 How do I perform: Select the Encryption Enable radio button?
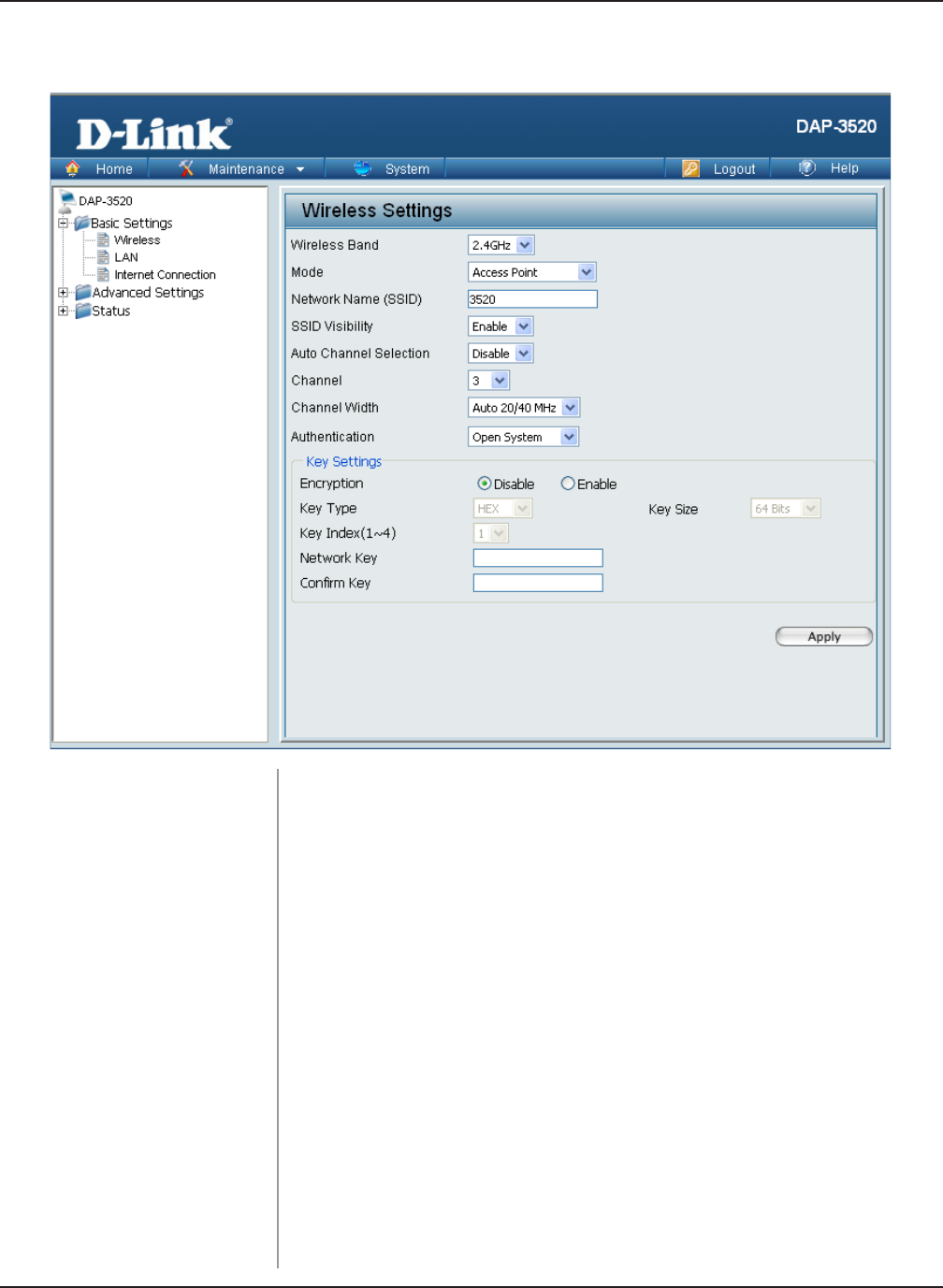click(x=567, y=484)
